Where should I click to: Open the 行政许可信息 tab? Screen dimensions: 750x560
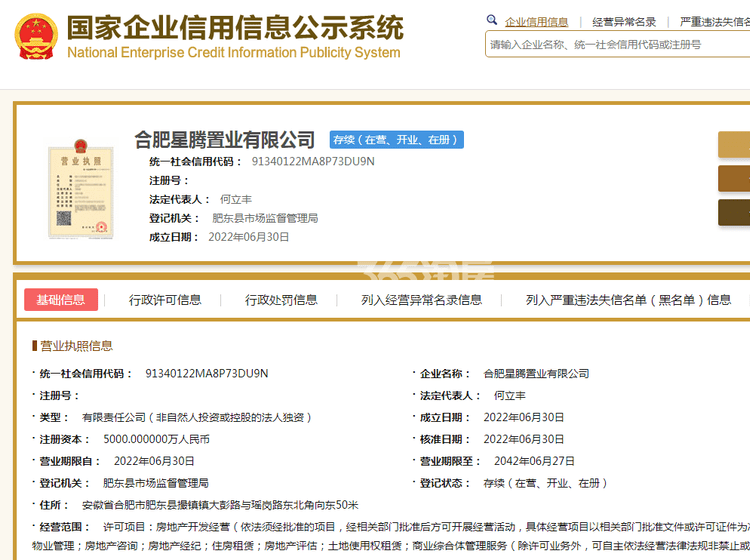coord(165,299)
